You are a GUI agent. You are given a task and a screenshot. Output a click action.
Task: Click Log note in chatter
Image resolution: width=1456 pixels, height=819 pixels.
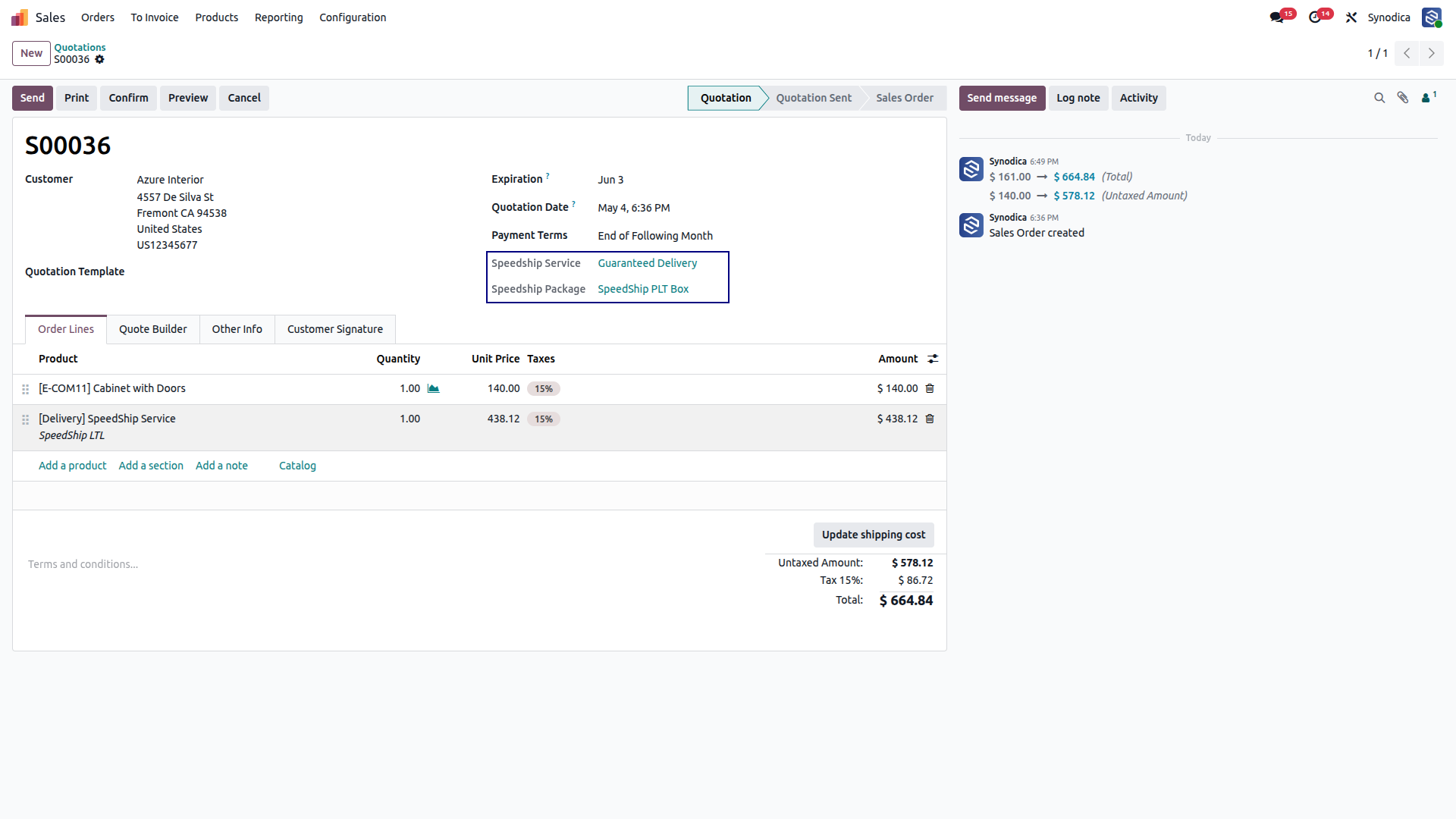(x=1078, y=98)
